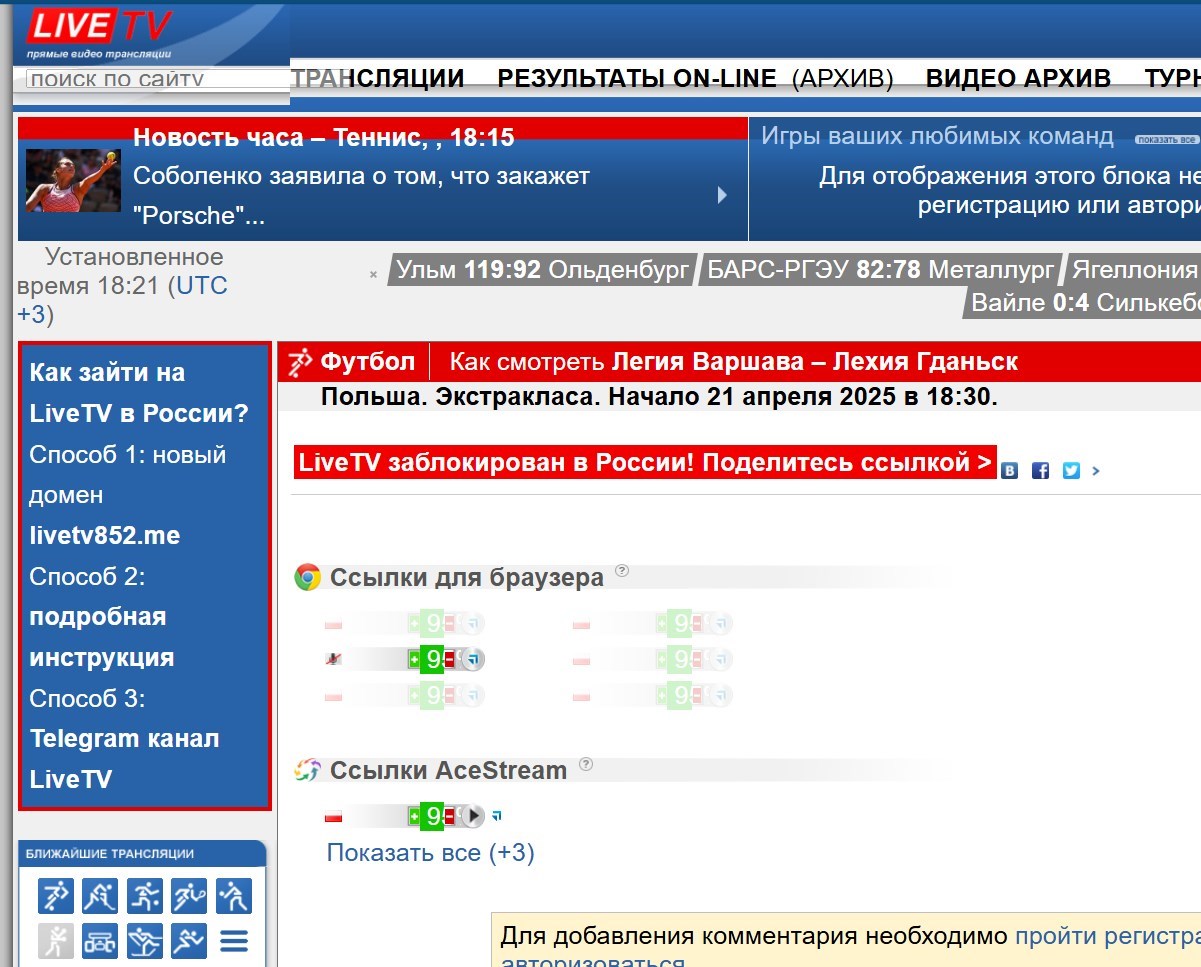The image size is (1201, 967).
Task: Click tiny показать все button near favorite teams
Action: click(x=1166, y=139)
